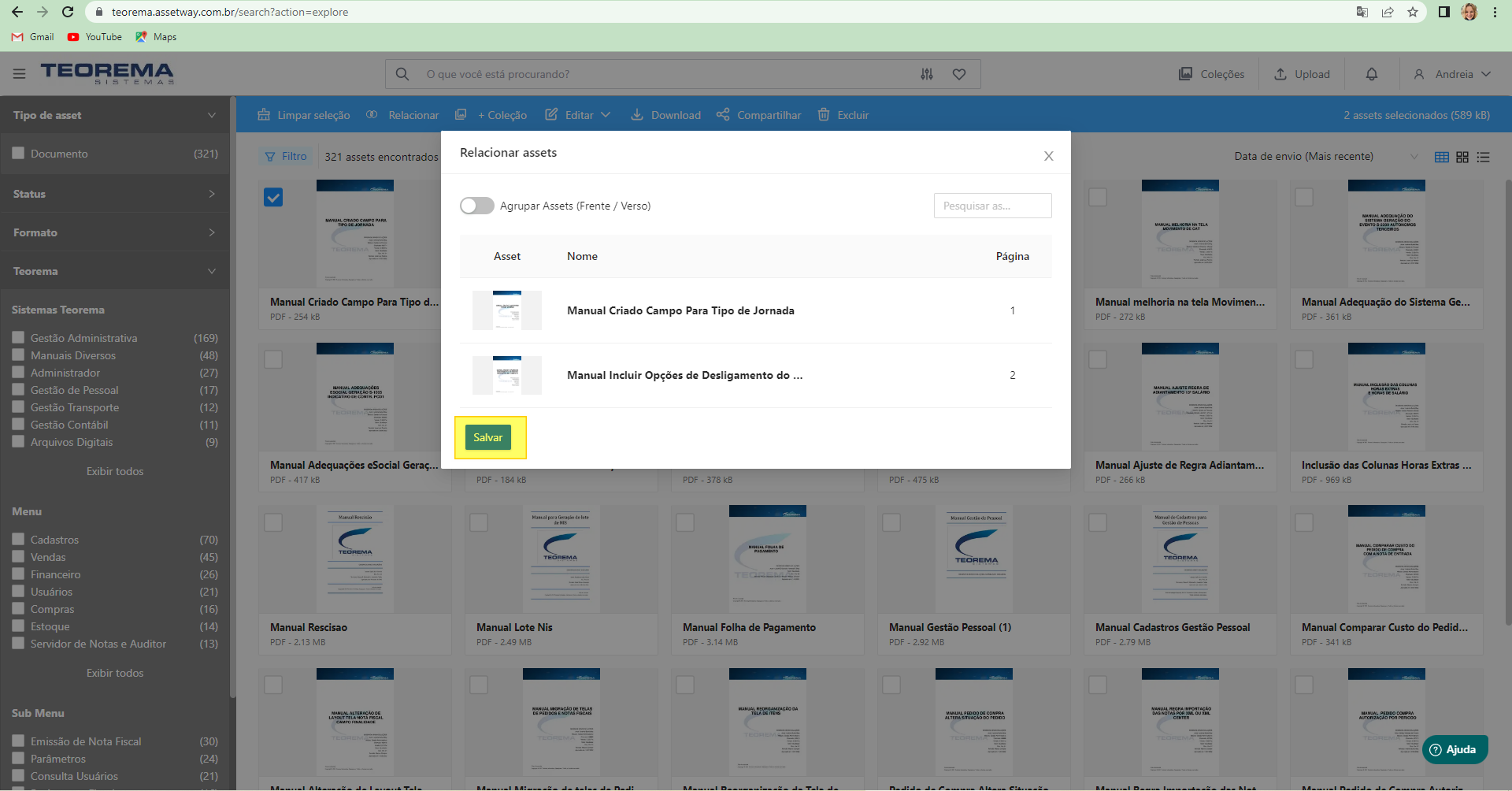
Task: Check Gestão Administrativa checkbox
Action: tap(18, 337)
